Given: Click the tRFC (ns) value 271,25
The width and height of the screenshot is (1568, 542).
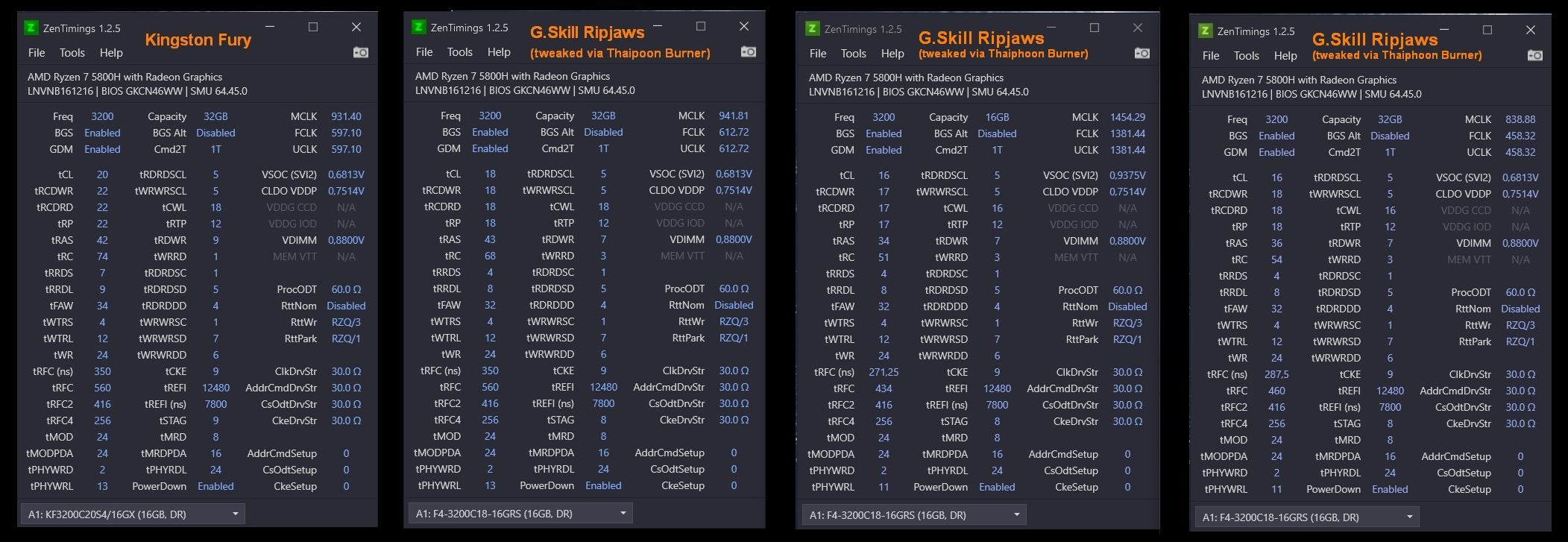Looking at the screenshot, I should point(884,372).
